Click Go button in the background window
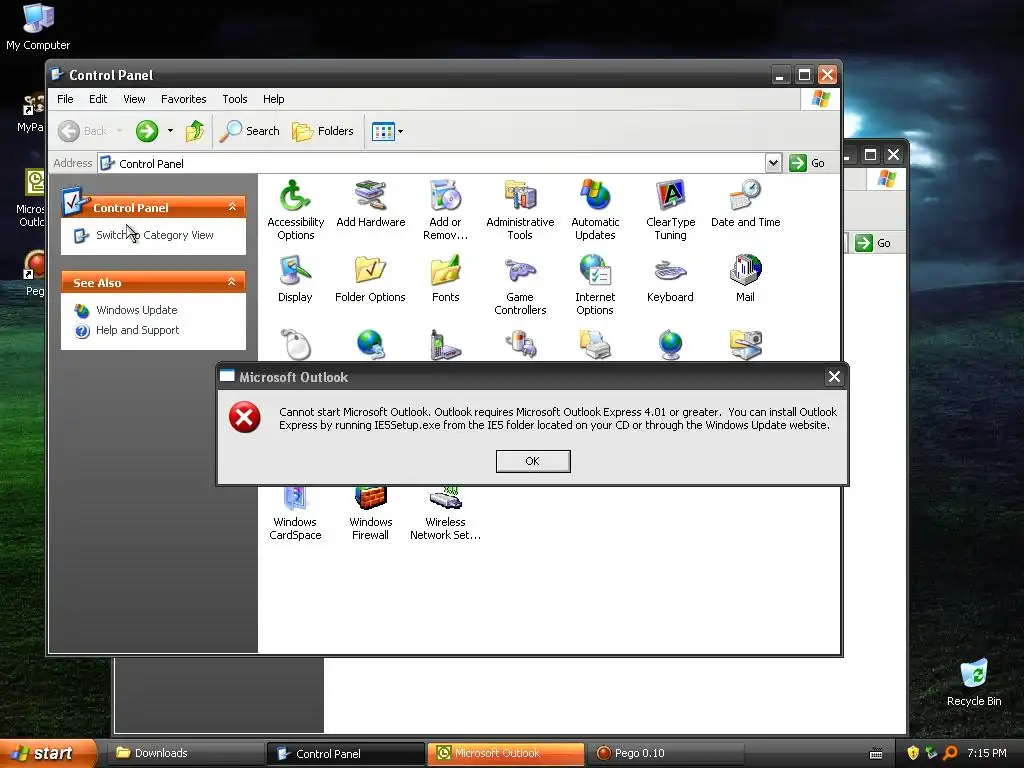 click(873, 243)
